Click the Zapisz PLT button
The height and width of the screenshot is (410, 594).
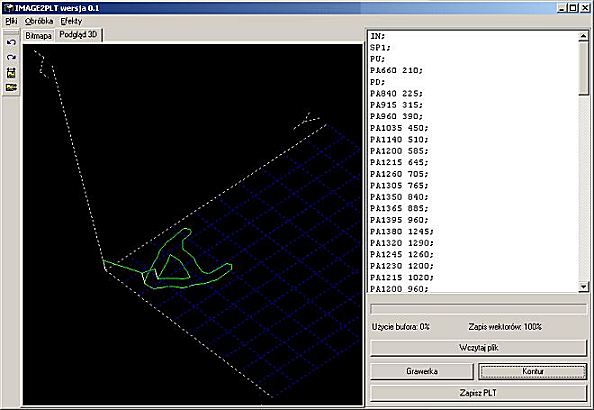pyautogui.click(x=478, y=393)
